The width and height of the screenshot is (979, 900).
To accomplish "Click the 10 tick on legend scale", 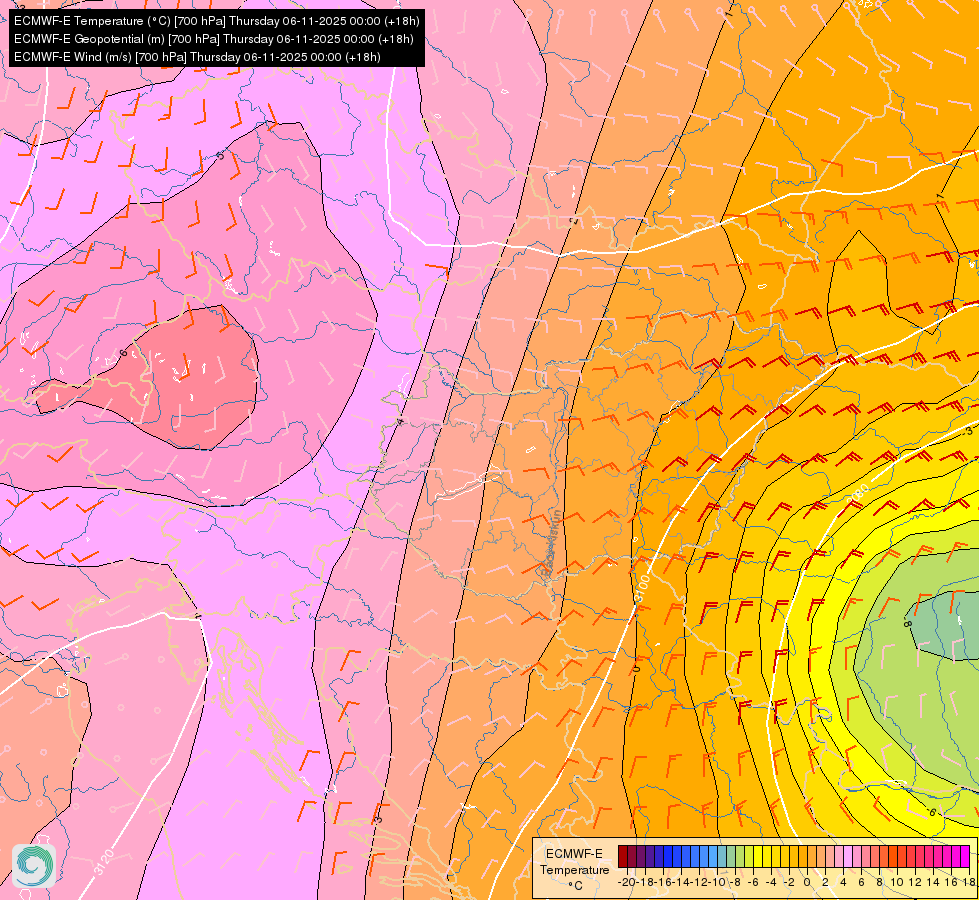I will point(897,882).
